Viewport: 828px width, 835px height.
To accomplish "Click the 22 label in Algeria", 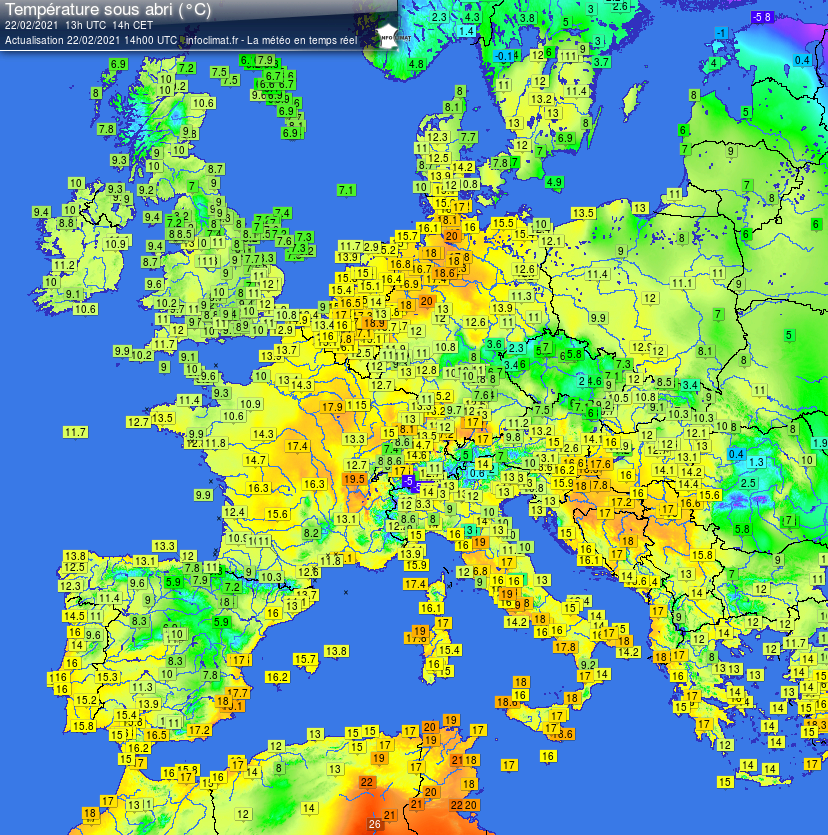I will [366, 782].
